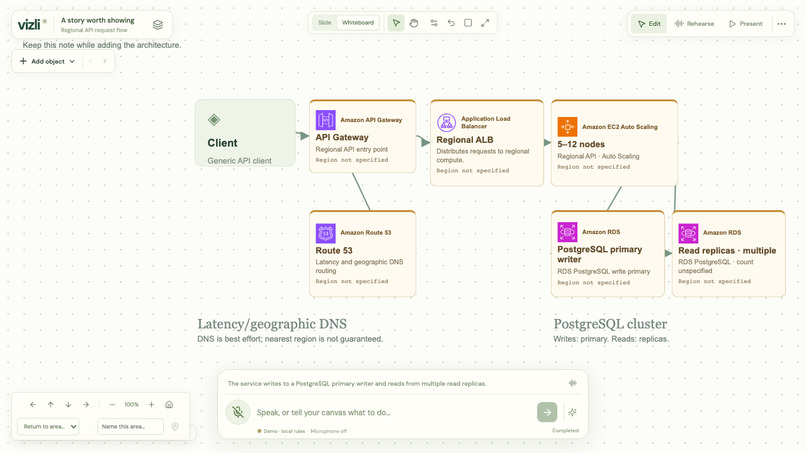Click the 'Completed' status label

(x=565, y=430)
